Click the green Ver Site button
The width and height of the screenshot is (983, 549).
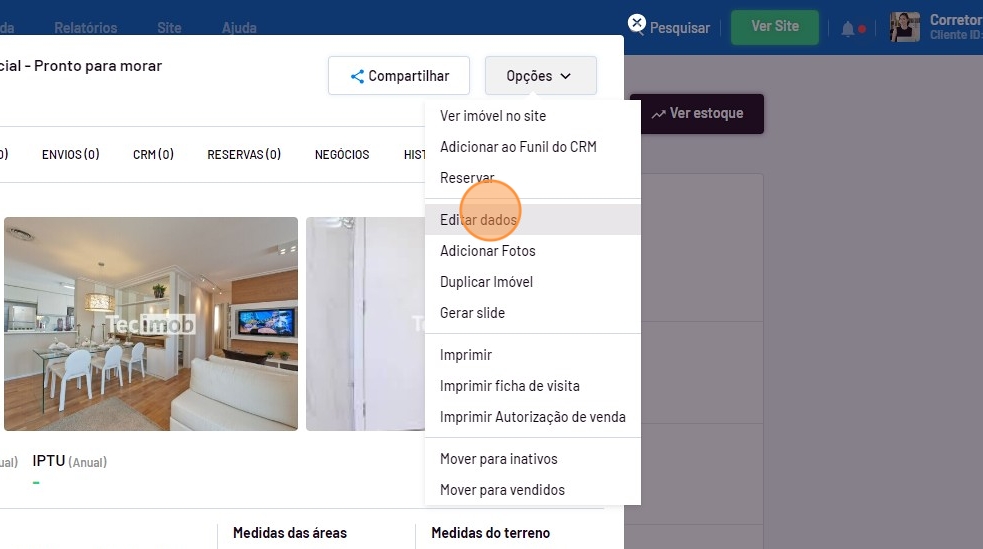click(774, 27)
